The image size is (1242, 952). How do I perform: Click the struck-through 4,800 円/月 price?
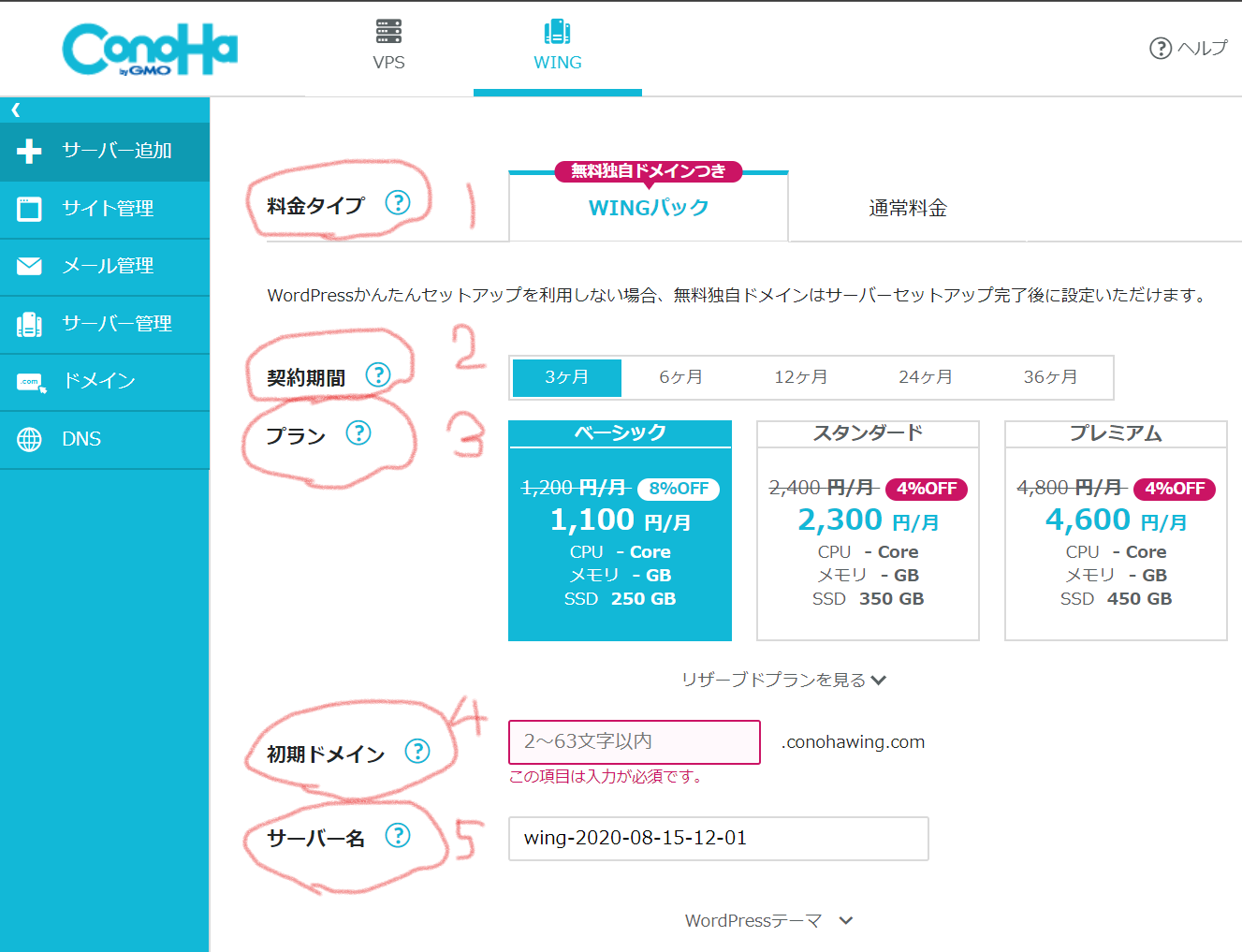pos(1071,488)
